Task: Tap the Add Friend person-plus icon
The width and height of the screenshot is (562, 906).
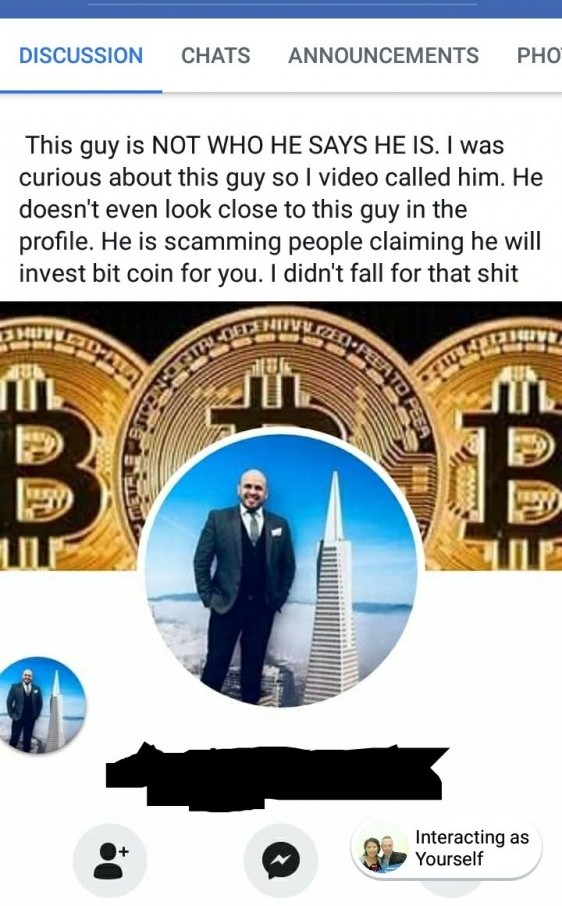Action: click(109, 860)
